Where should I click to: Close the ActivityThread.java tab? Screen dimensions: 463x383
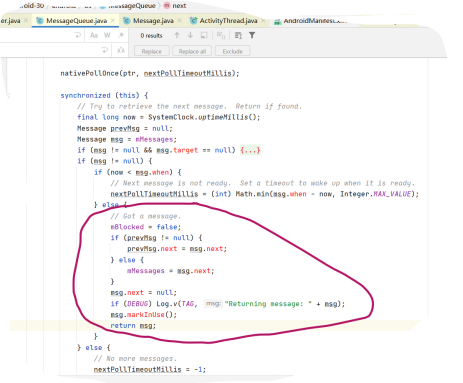coord(263,21)
